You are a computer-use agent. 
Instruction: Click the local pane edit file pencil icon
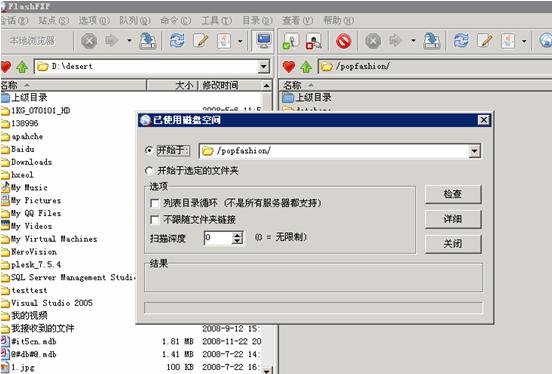200,41
